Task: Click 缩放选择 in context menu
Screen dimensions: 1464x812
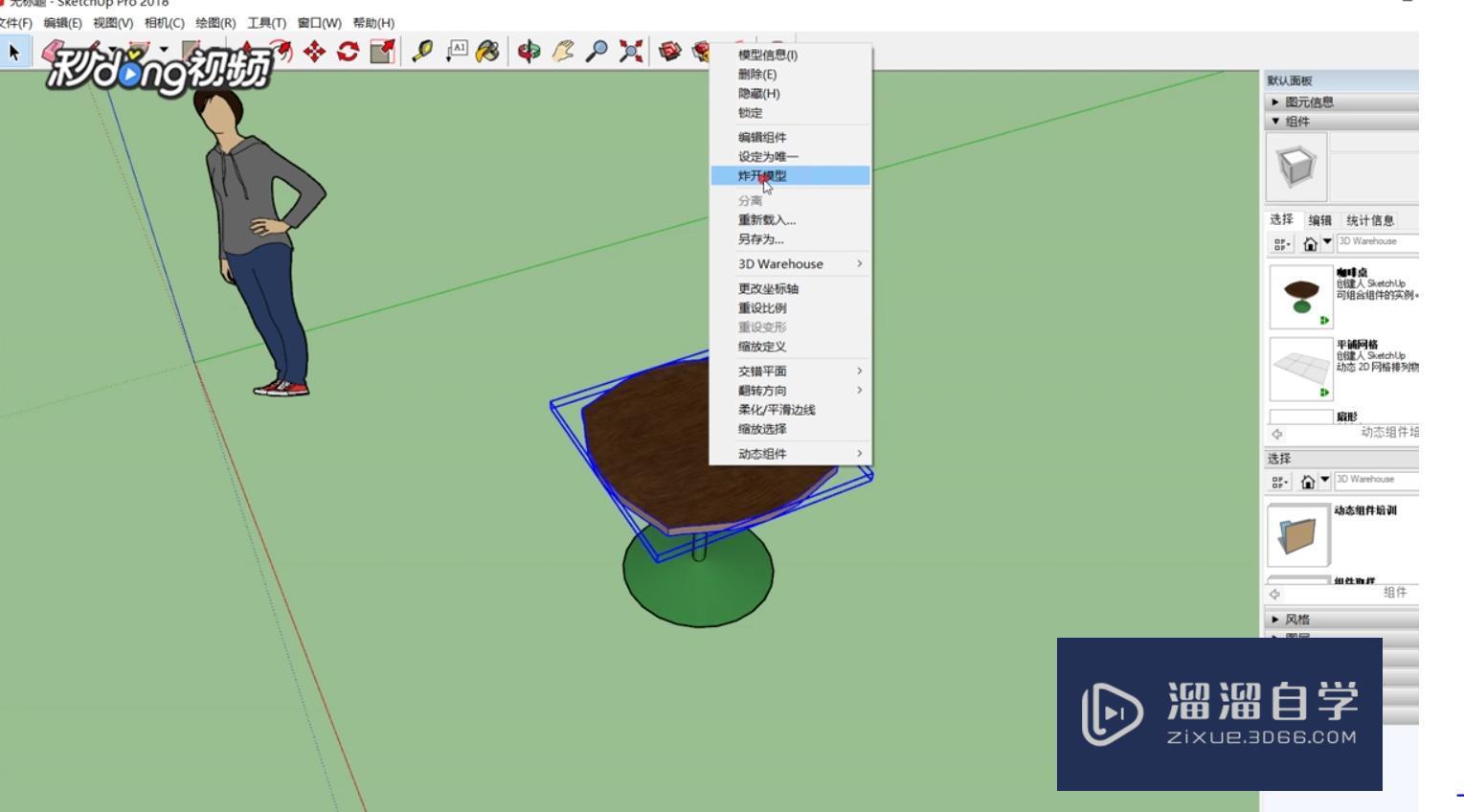Action: point(790,429)
